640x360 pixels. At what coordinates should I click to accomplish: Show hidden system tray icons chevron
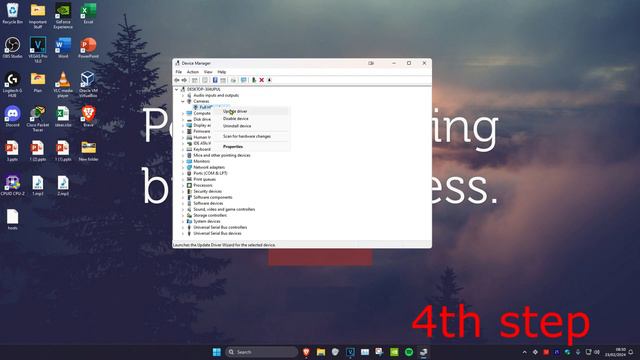(524, 352)
